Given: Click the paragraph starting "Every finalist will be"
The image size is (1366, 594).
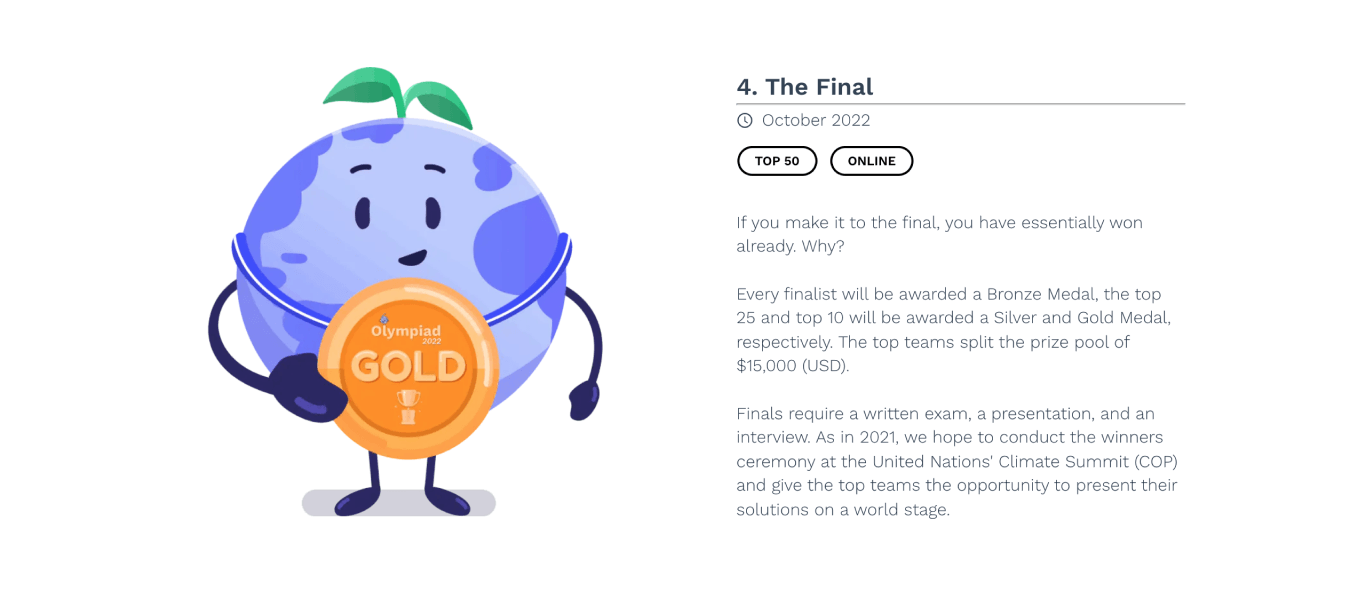Looking at the screenshot, I should (954, 330).
